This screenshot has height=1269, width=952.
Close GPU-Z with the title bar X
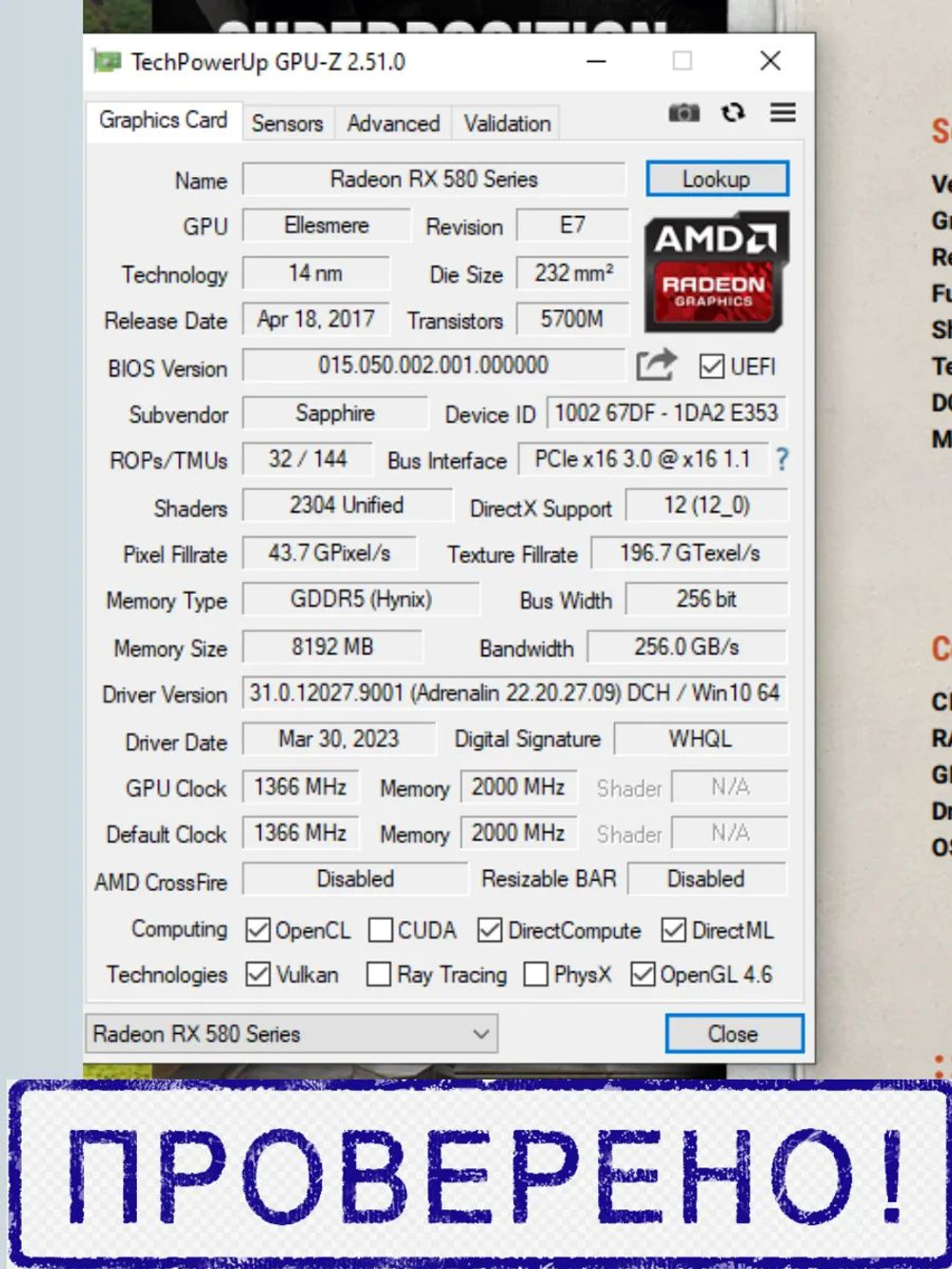(770, 62)
